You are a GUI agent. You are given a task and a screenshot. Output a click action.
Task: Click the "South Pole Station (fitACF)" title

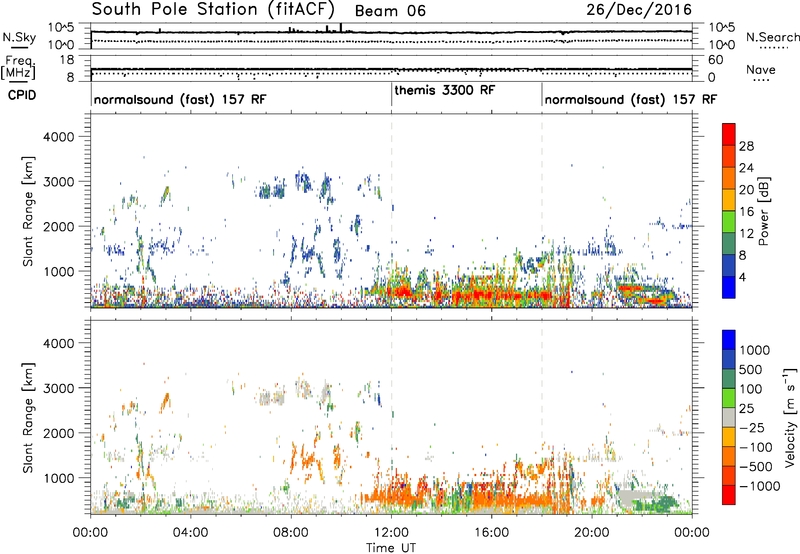pos(213,9)
